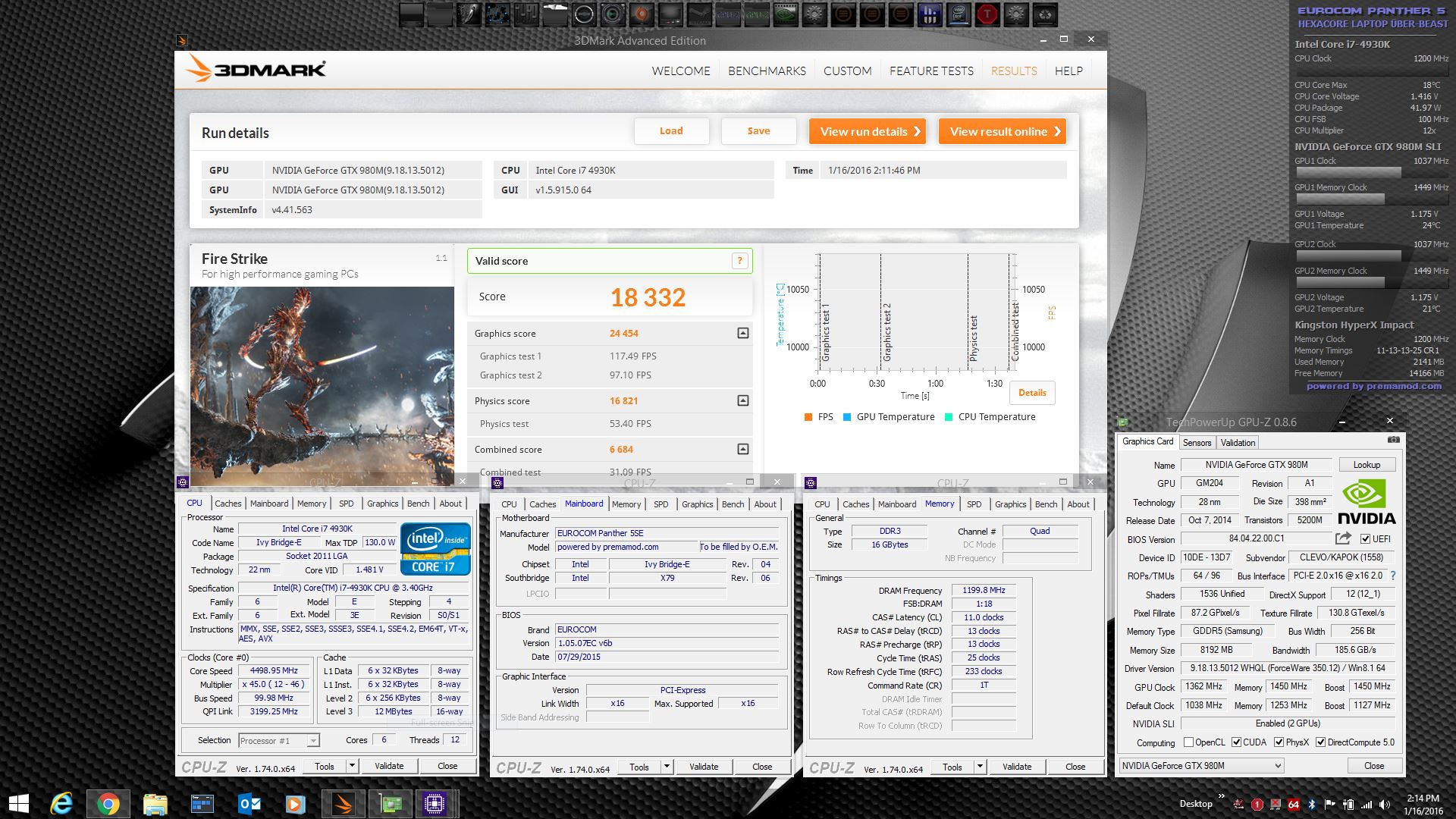
Task: Click the NVIDIA logo in GPU-Z
Action: click(1367, 503)
